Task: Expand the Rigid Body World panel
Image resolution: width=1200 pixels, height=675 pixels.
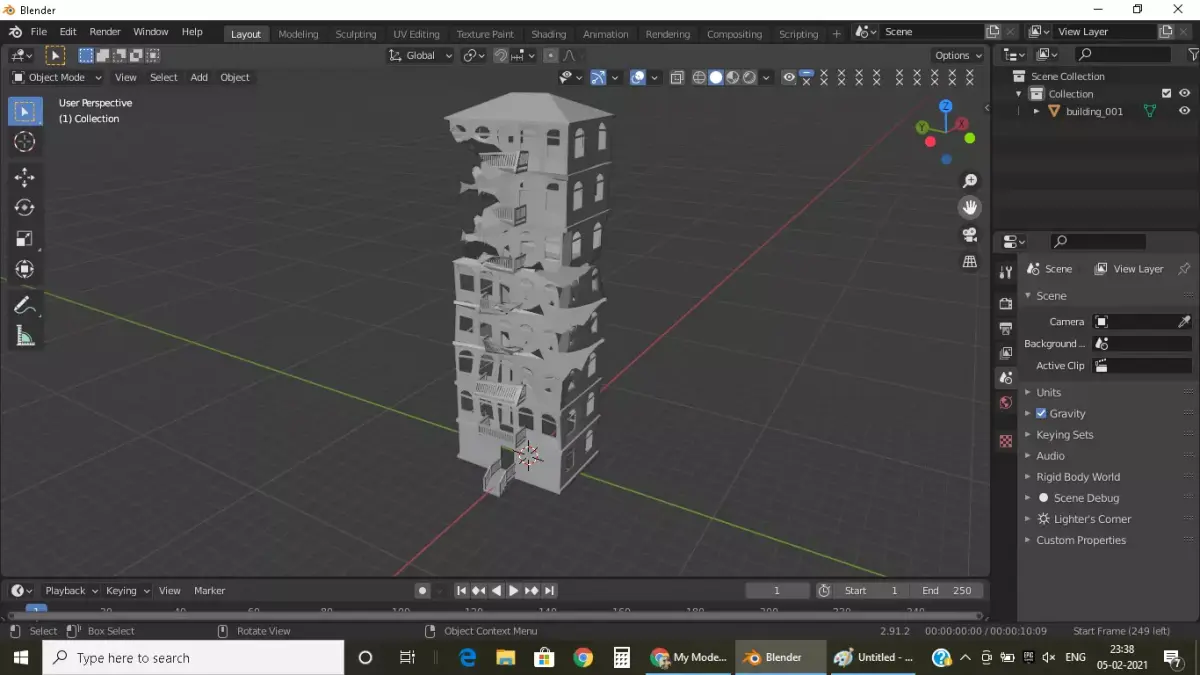Action: tap(1077, 477)
